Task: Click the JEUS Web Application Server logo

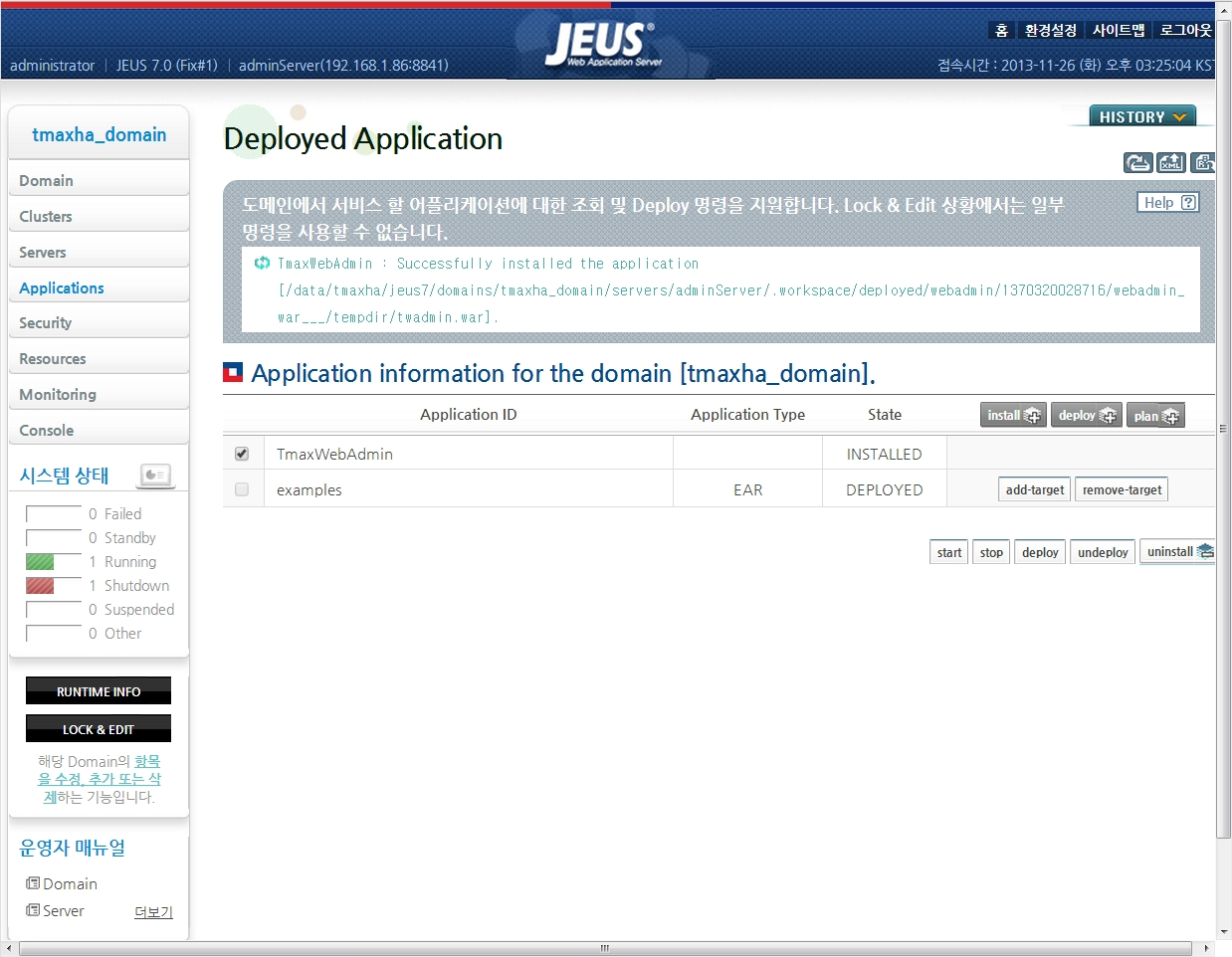Action: (x=603, y=44)
